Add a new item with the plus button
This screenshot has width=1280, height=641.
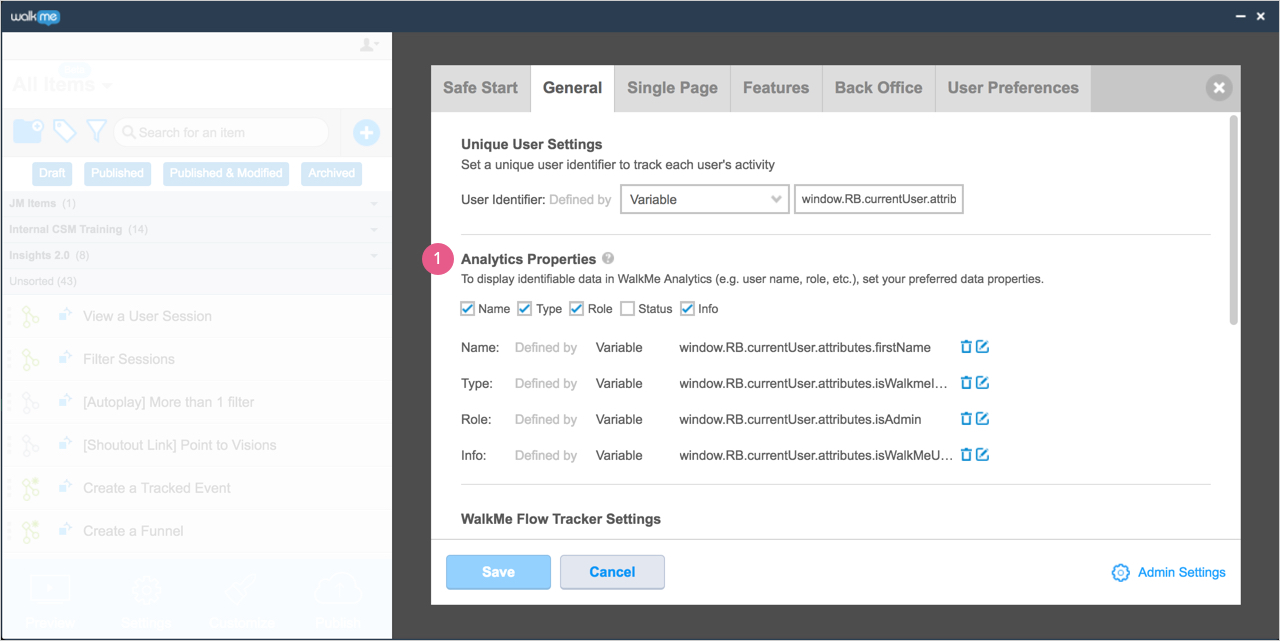coord(366,131)
